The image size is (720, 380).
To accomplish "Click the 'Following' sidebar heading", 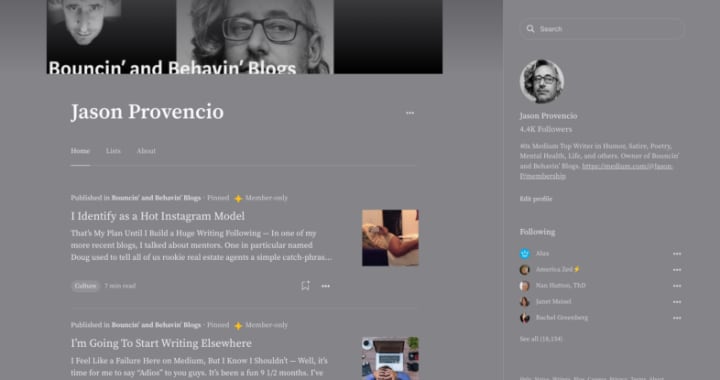I will (x=537, y=232).
